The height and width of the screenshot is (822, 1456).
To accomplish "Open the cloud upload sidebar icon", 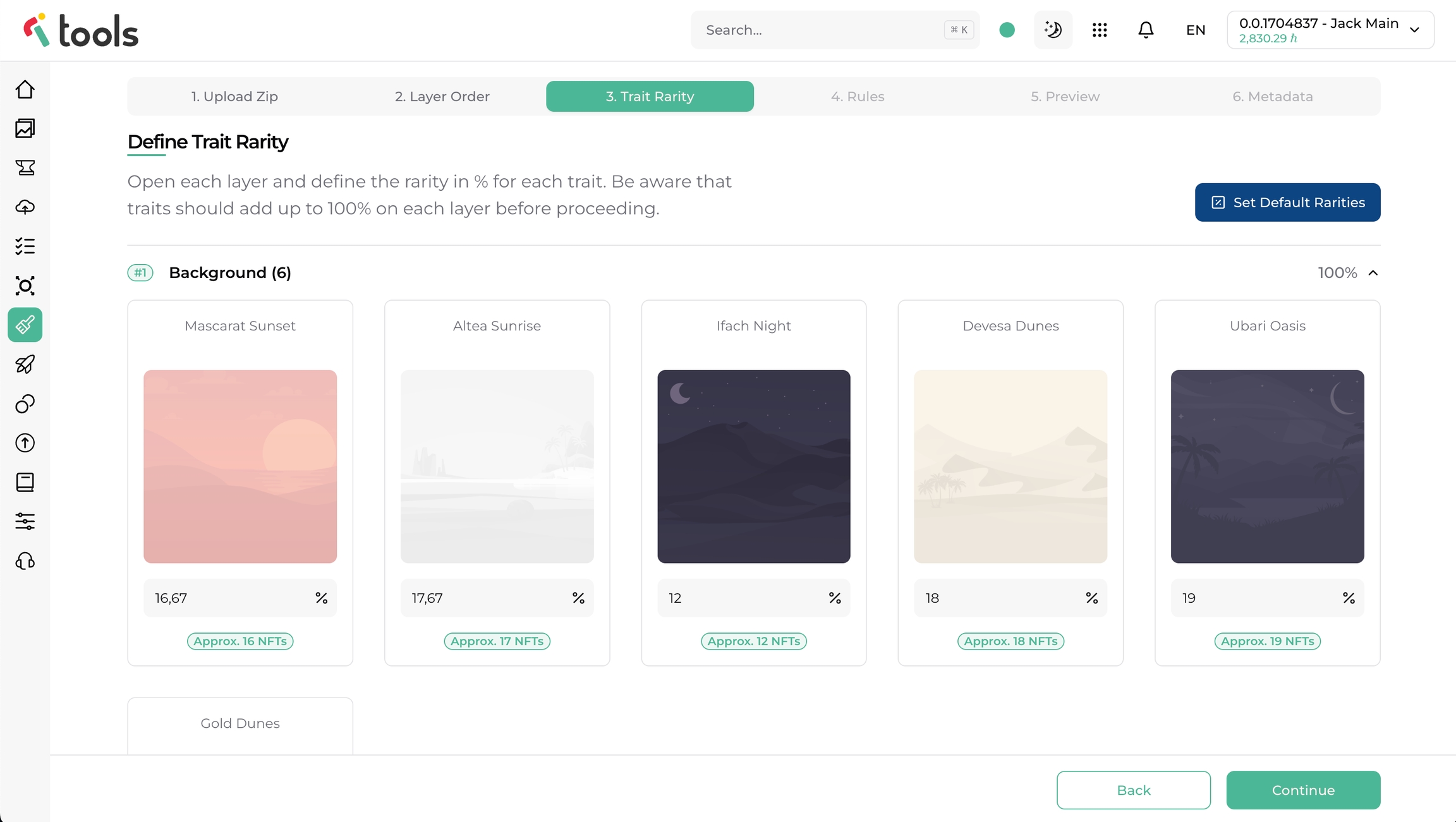I will (x=25, y=207).
